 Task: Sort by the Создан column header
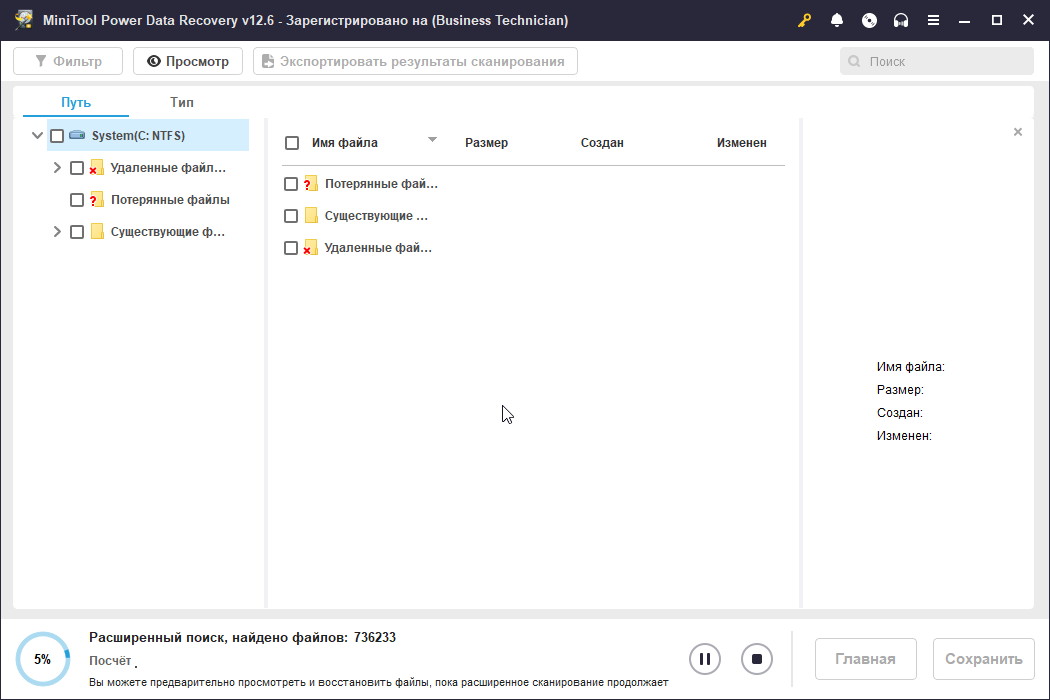[602, 143]
